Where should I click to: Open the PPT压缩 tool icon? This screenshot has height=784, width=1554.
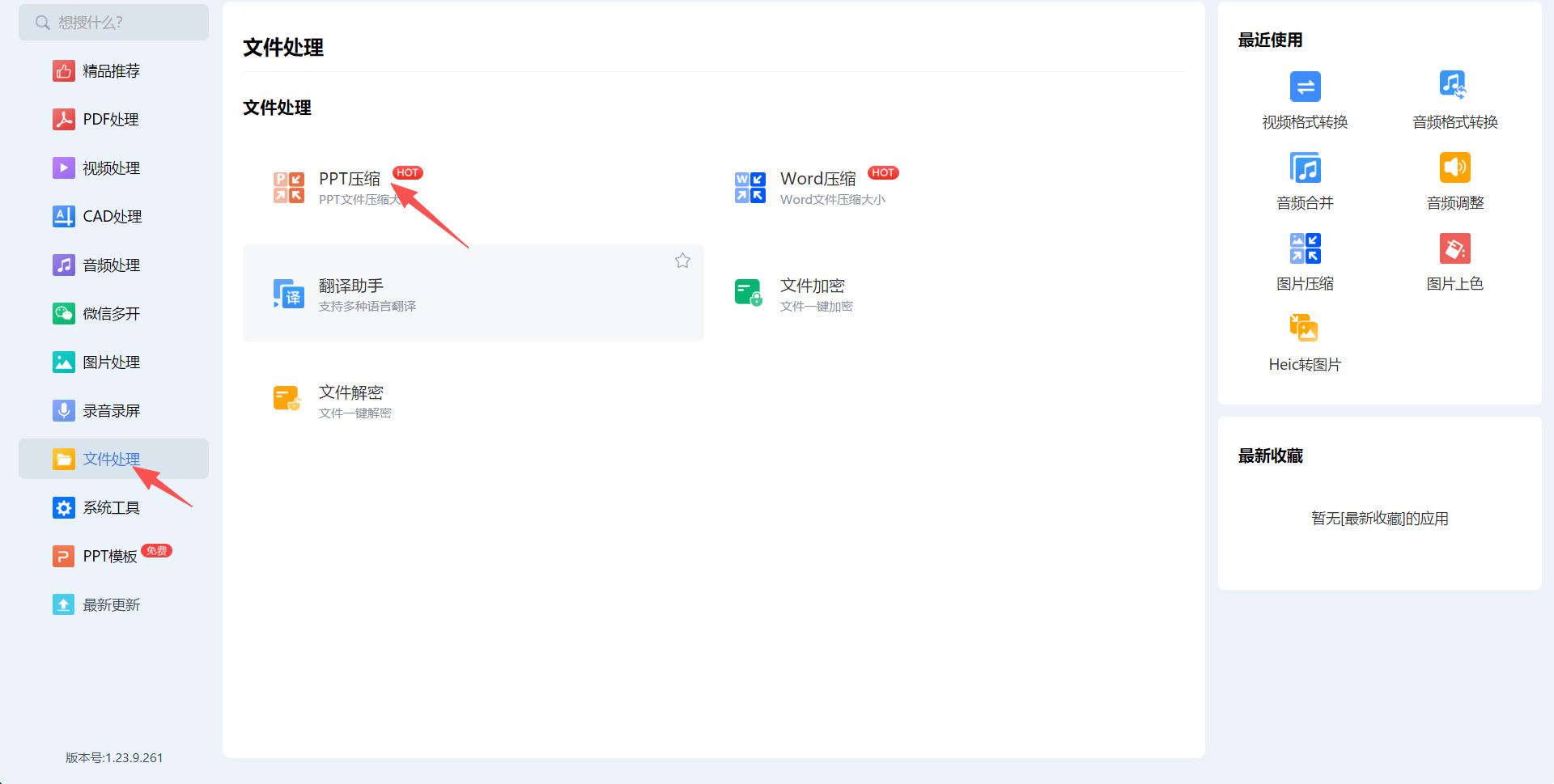pyautogui.click(x=289, y=187)
